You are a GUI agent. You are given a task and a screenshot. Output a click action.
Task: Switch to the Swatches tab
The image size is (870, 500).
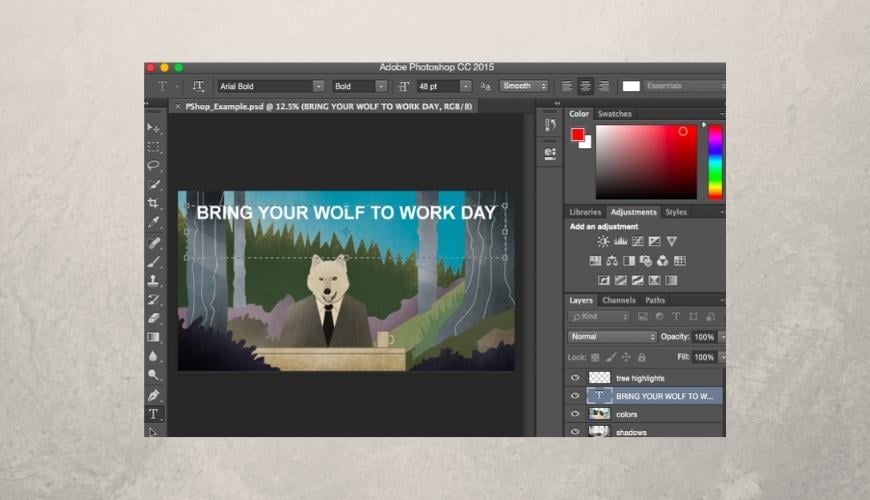[x=615, y=114]
